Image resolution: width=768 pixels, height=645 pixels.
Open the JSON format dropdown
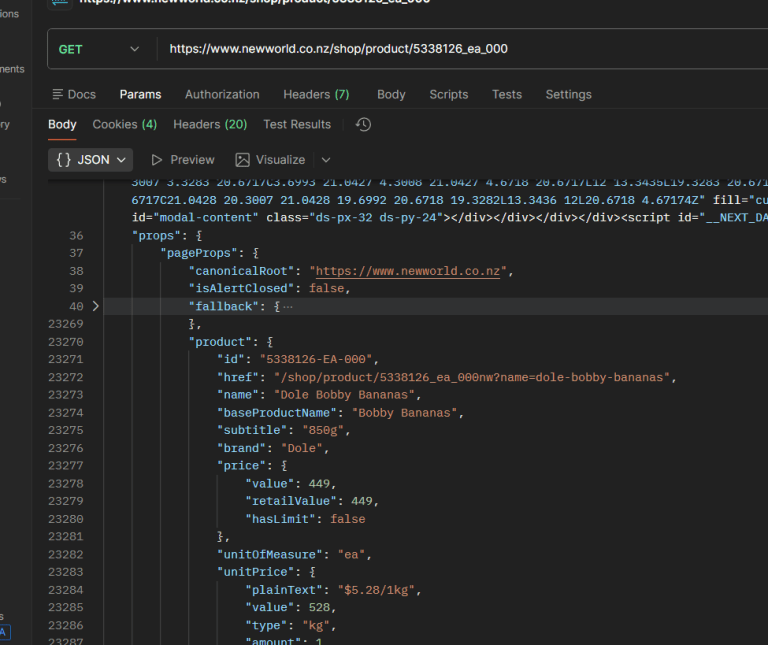pos(91,160)
